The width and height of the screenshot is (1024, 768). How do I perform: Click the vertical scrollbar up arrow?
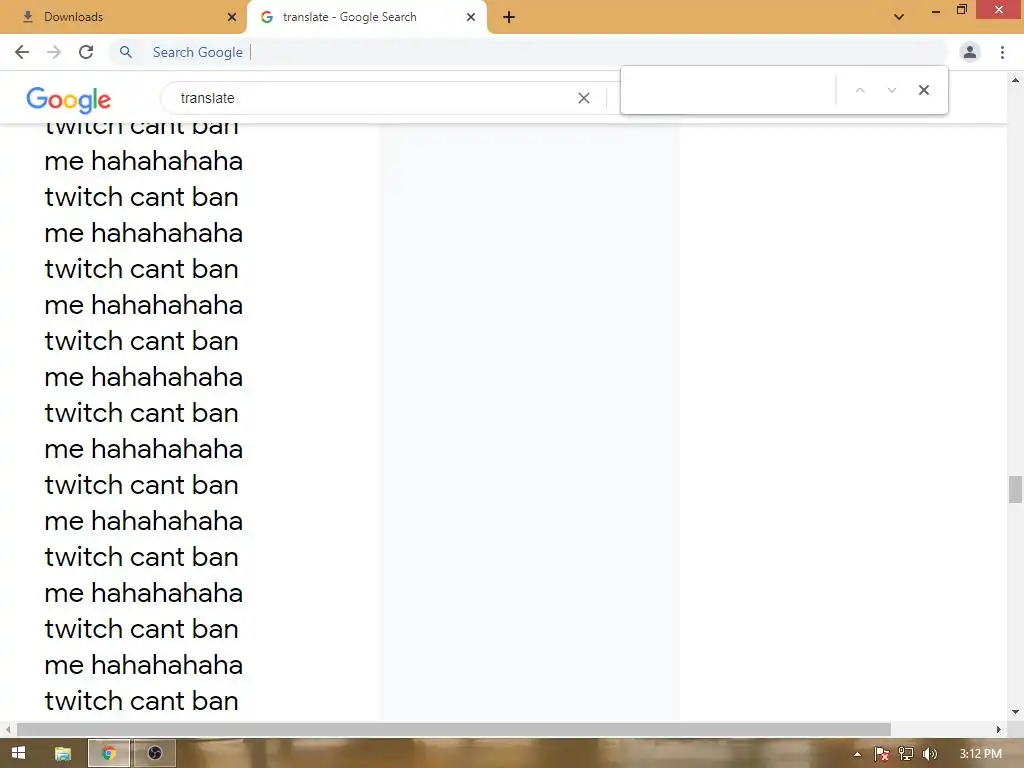1015,80
